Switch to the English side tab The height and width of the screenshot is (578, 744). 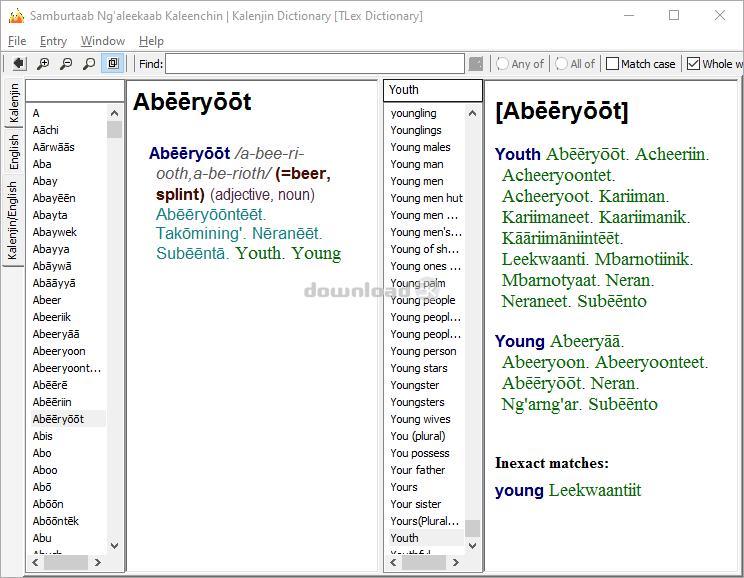[13, 151]
